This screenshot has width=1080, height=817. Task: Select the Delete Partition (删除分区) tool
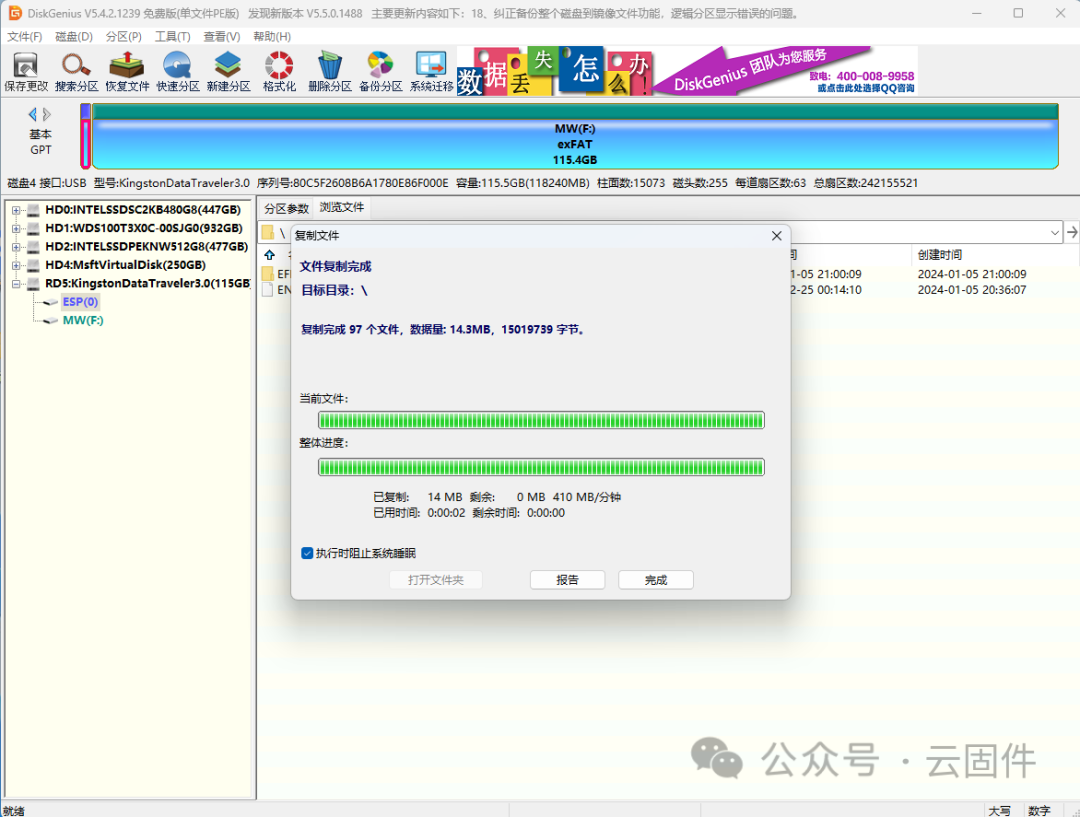click(x=330, y=72)
